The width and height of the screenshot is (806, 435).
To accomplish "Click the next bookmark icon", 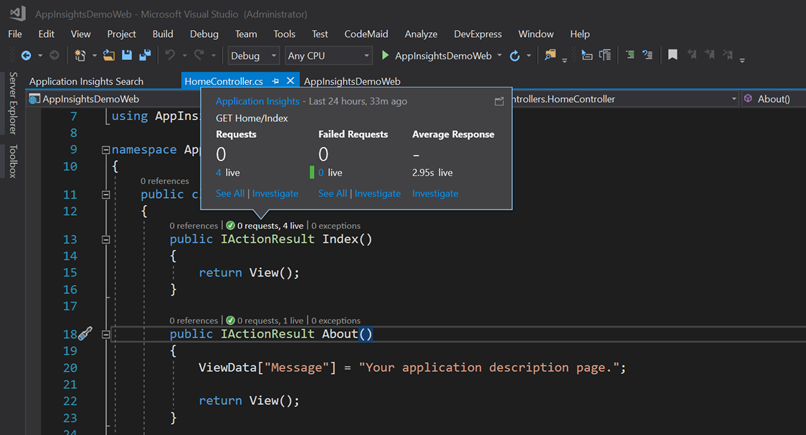I will 710,55.
